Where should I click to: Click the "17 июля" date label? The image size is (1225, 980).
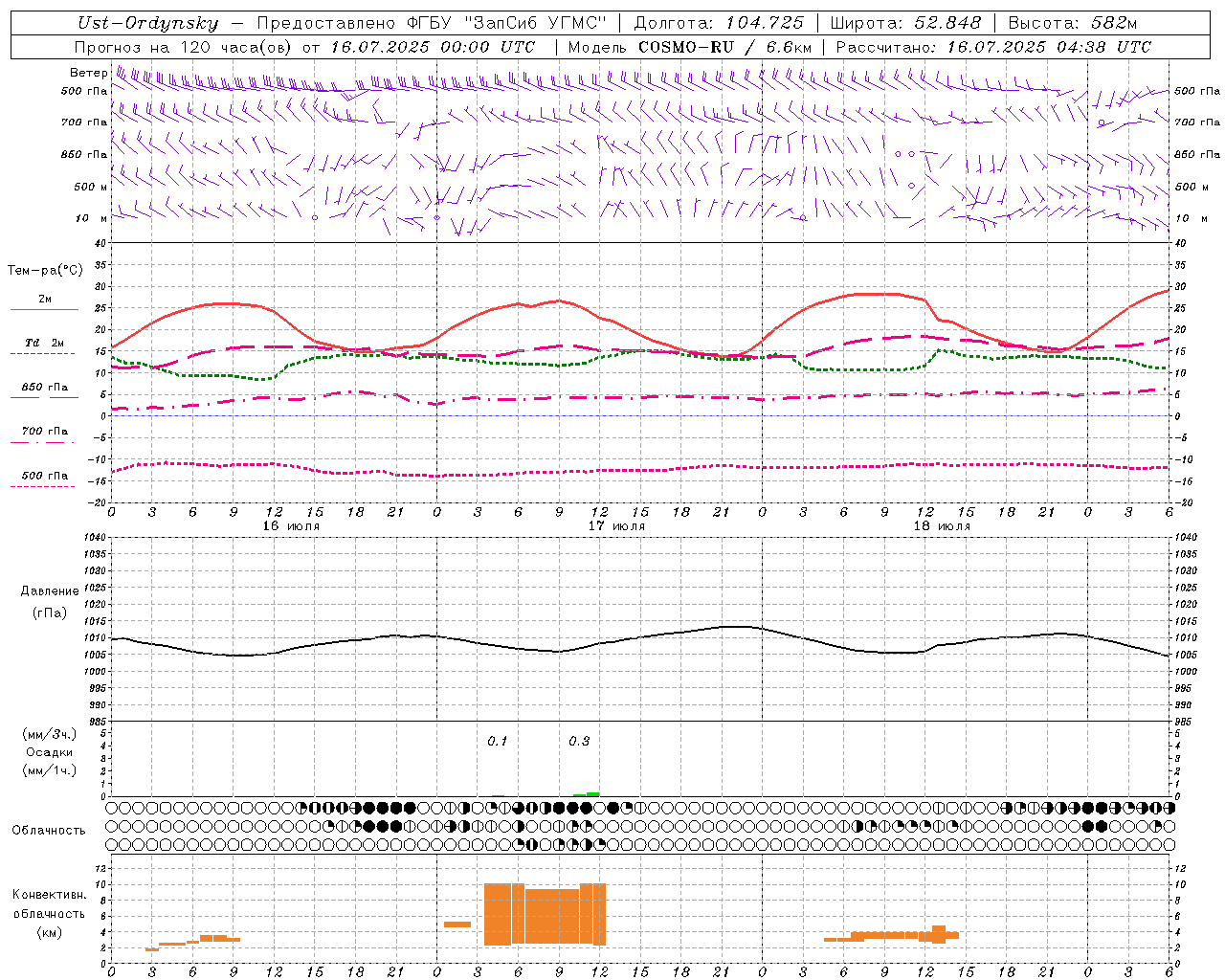pos(616,526)
